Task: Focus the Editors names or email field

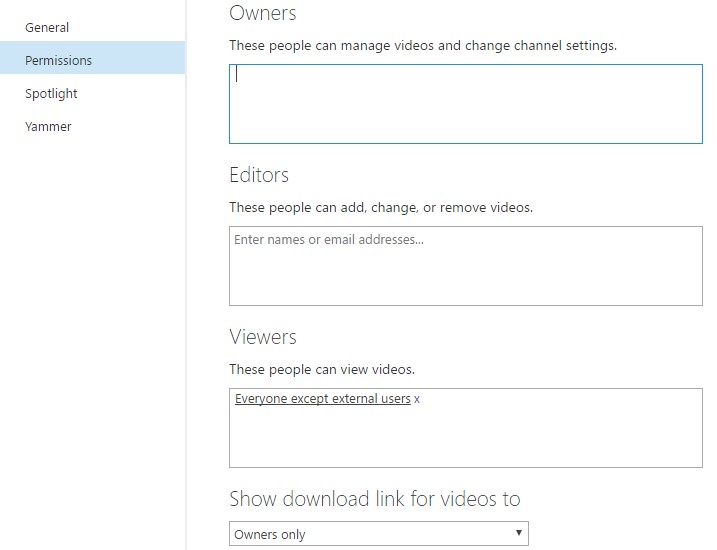Action: pyautogui.click(x=466, y=266)
